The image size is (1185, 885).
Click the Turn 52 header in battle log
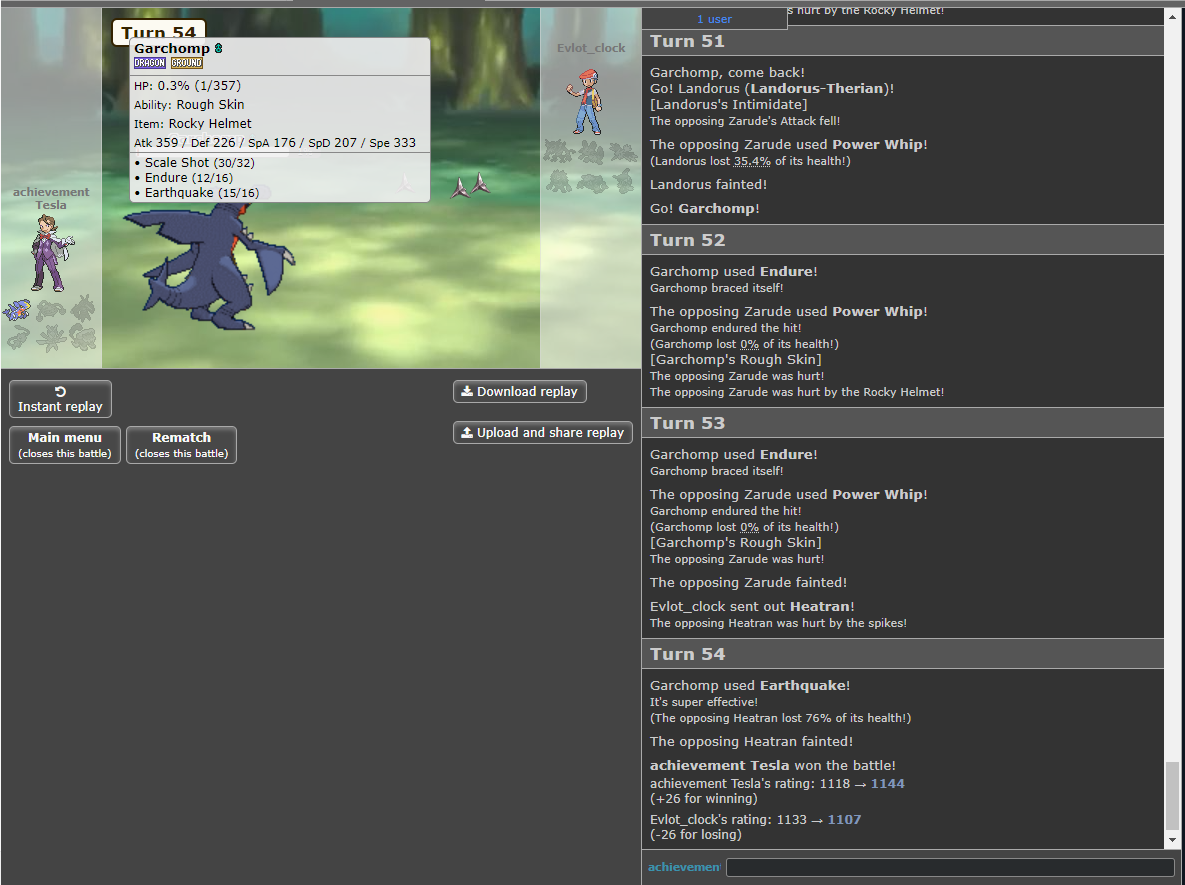[902, 240]
